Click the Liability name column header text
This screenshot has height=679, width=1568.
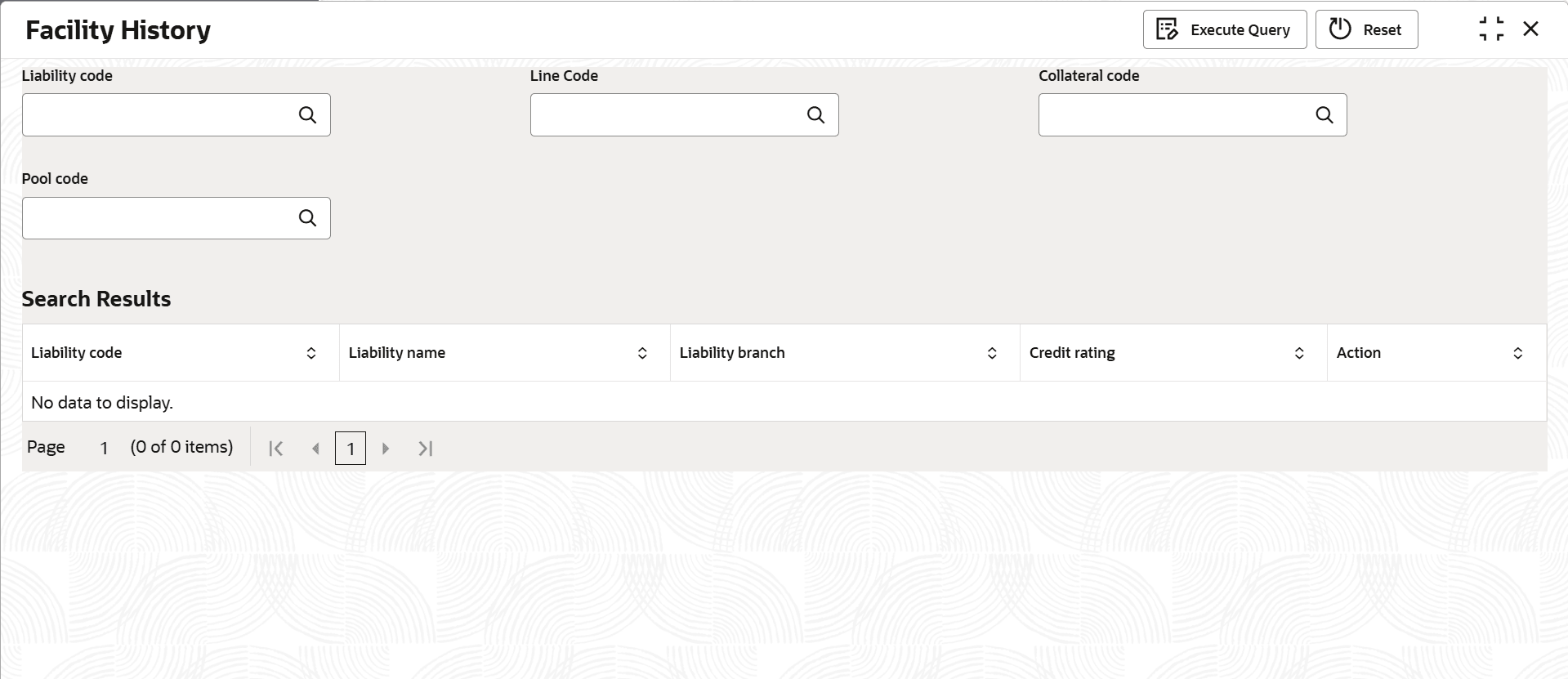pos(397,353)
